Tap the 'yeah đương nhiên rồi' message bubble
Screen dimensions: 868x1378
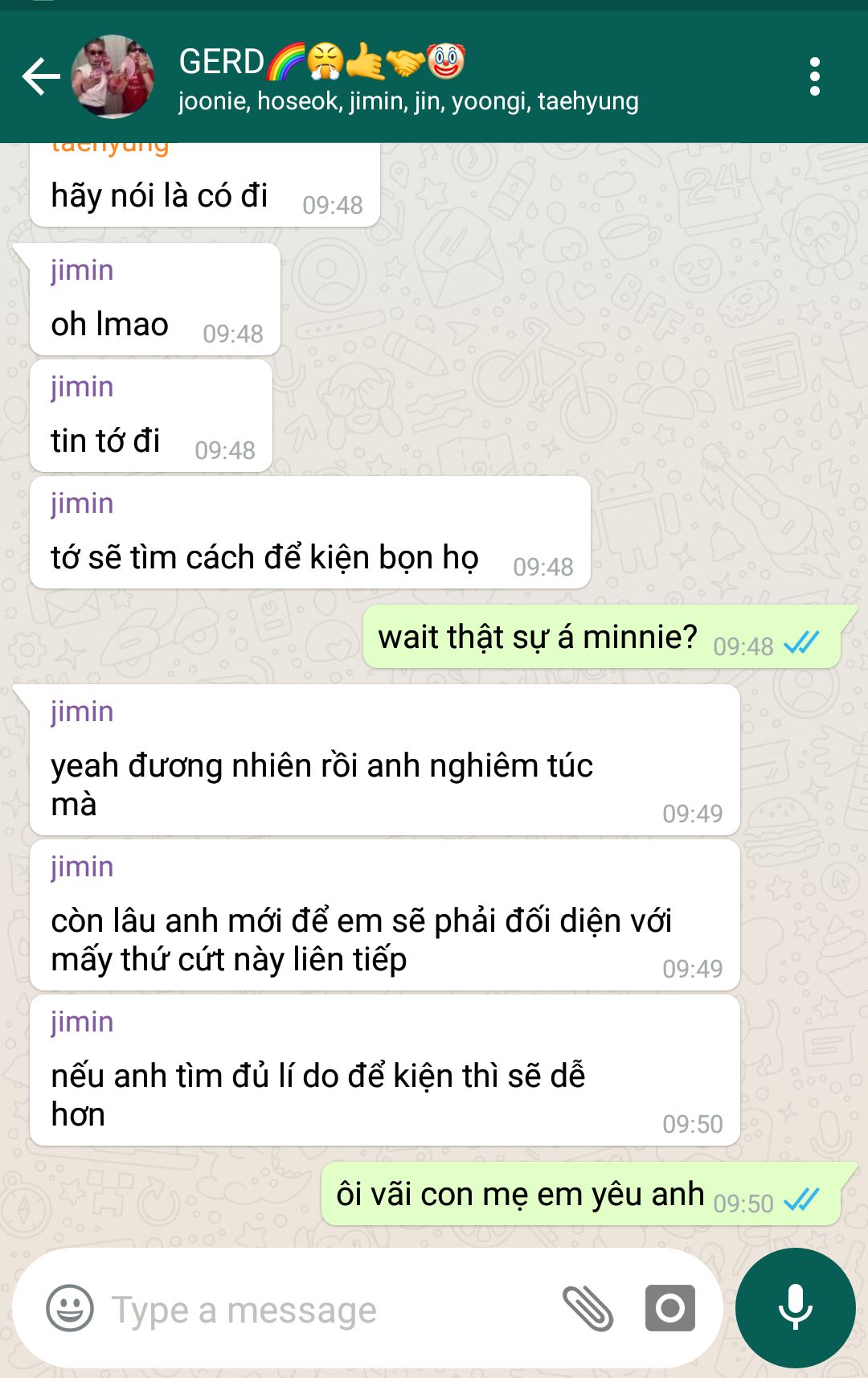[x=385, y=761]
